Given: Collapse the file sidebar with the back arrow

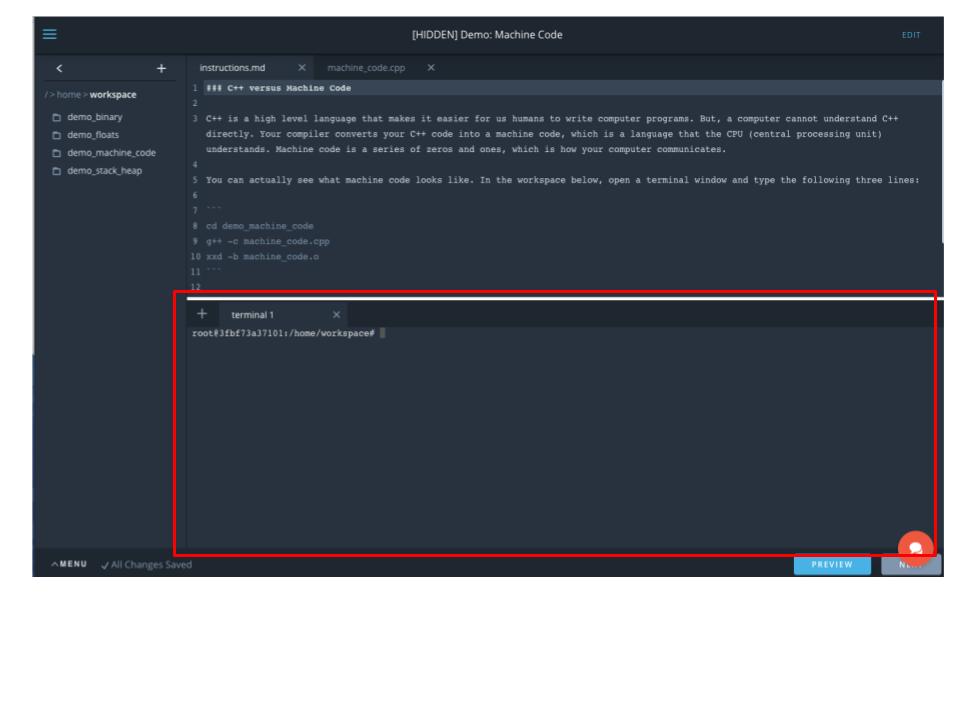Looking at the screenshot, I should click(x=58, y=68).
